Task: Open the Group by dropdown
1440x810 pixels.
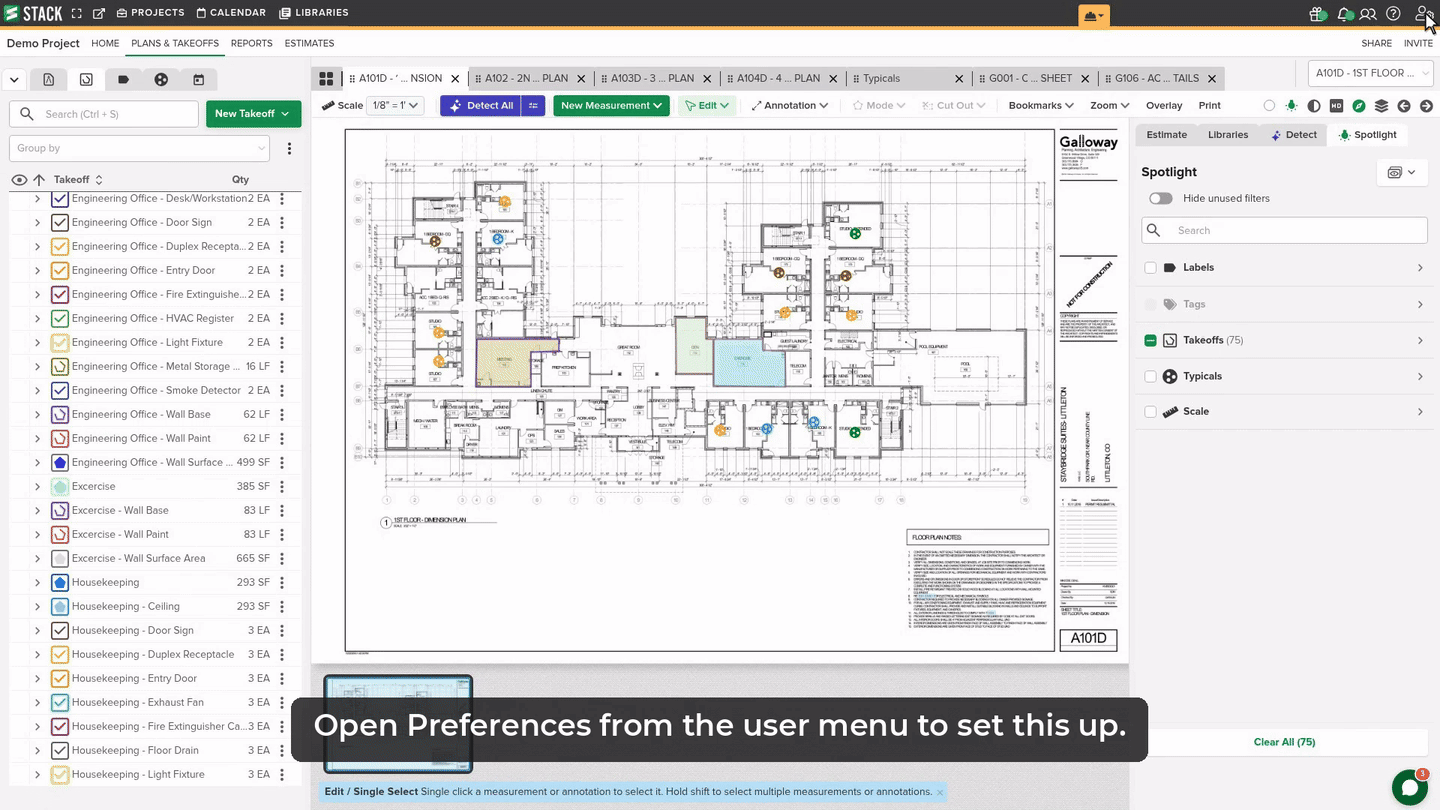Action: [x=139, y=148]
